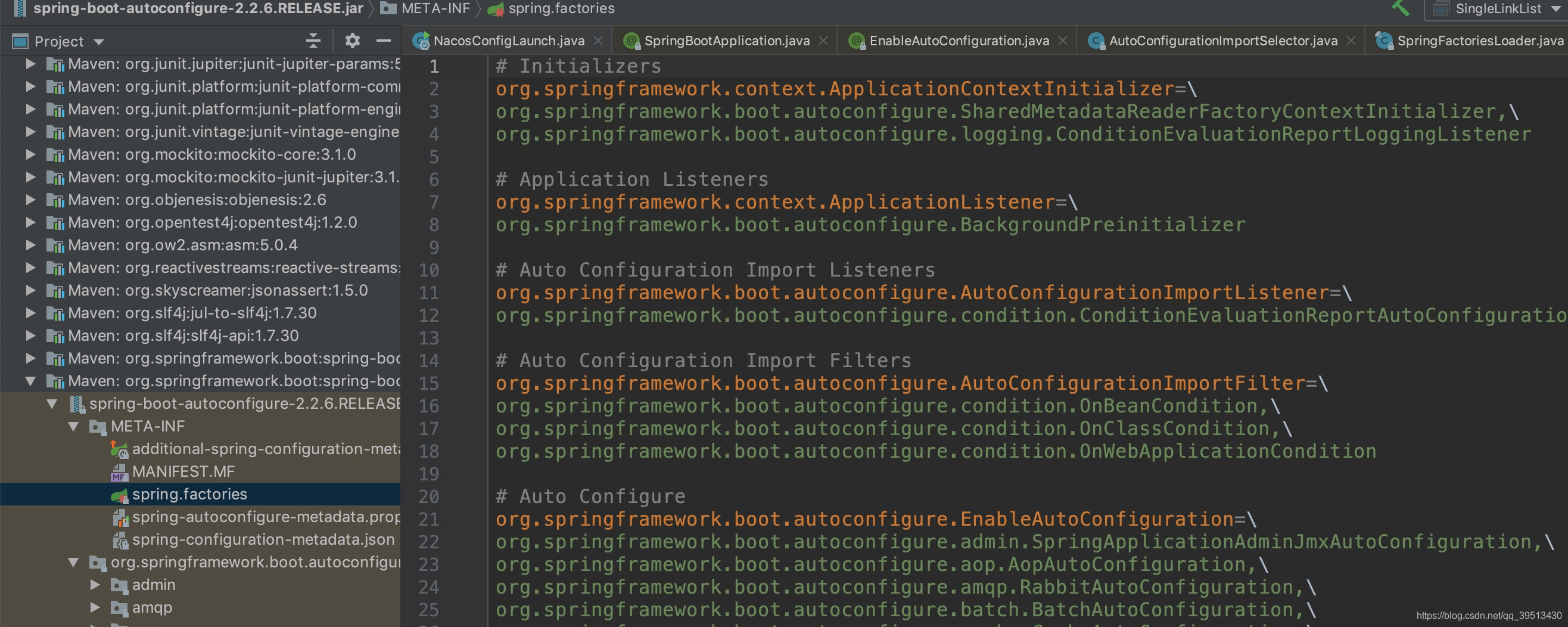Screen dimensions: 1568x627
Task: Click library icon for Maven skyscreamer jsonassert
Action: pos(55,291)
